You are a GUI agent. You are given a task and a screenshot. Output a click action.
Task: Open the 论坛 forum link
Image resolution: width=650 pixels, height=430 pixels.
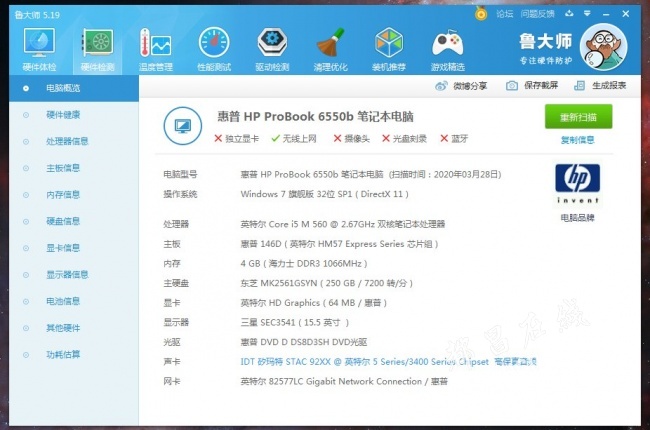click(x=504, y=14)
